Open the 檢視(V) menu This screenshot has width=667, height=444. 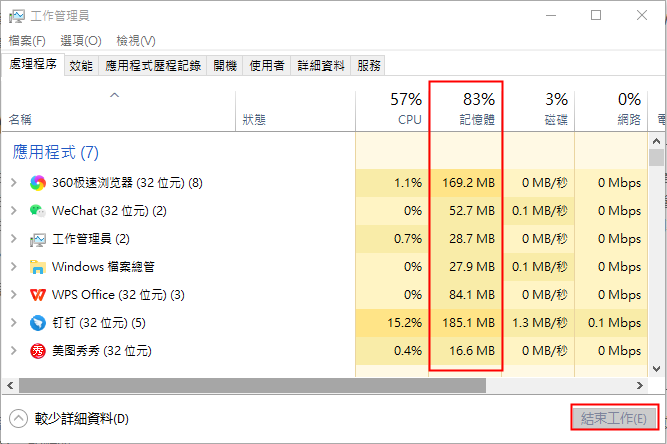[x=136, y=41]
